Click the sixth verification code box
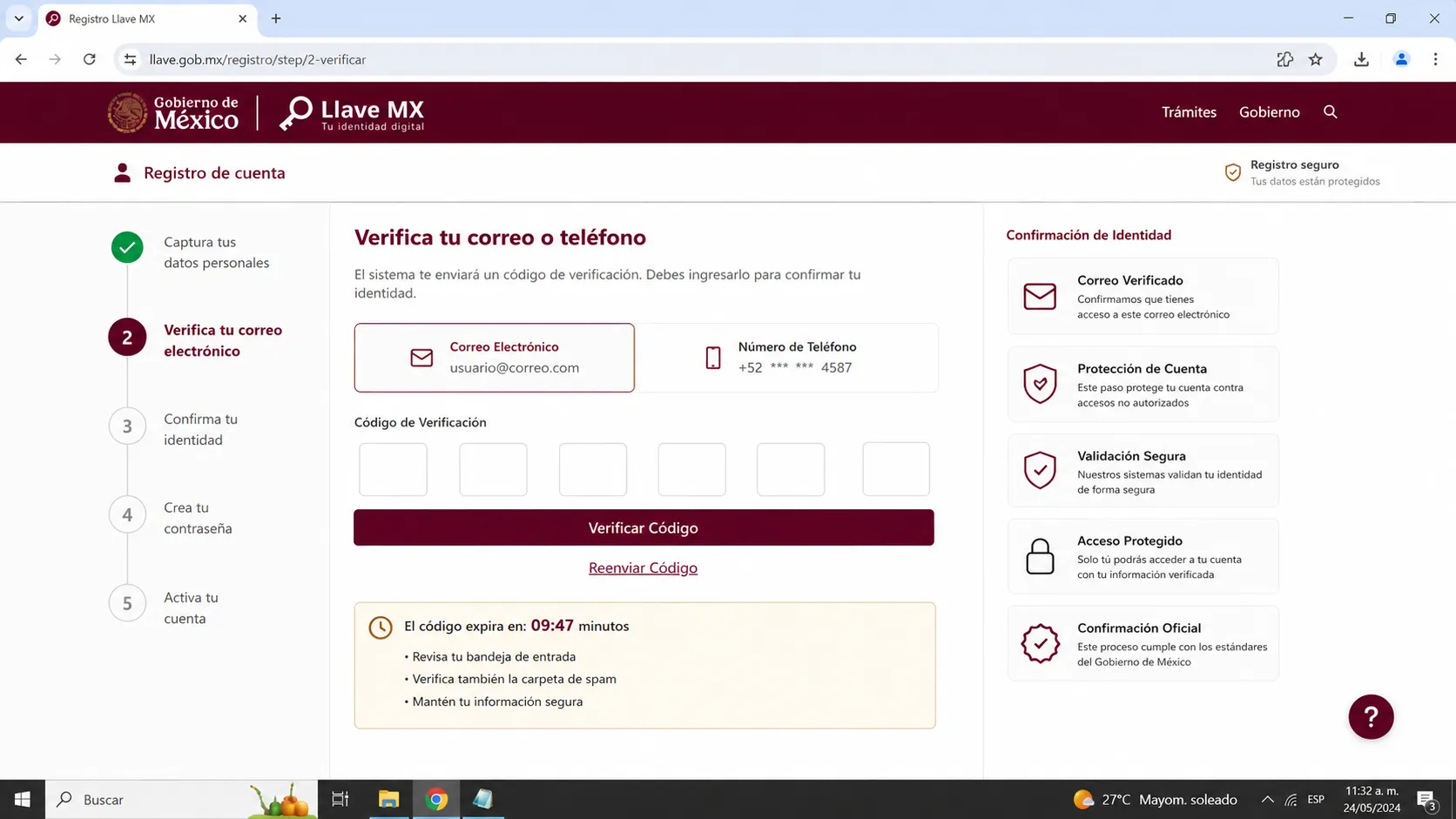Screen dimensions: 1456x819 [x=896, y=469]
